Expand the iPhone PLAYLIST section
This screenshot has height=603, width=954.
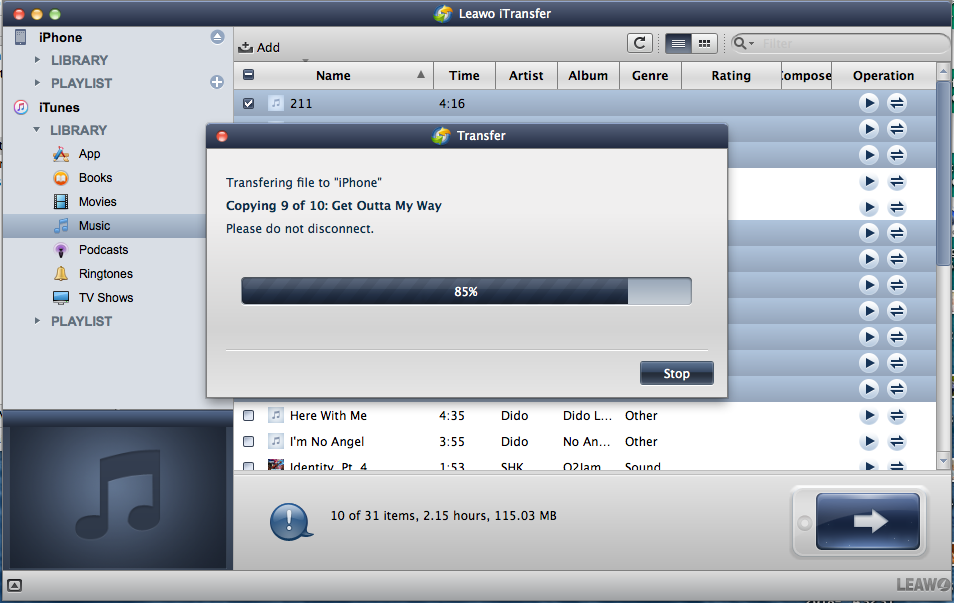pos(38,83)
